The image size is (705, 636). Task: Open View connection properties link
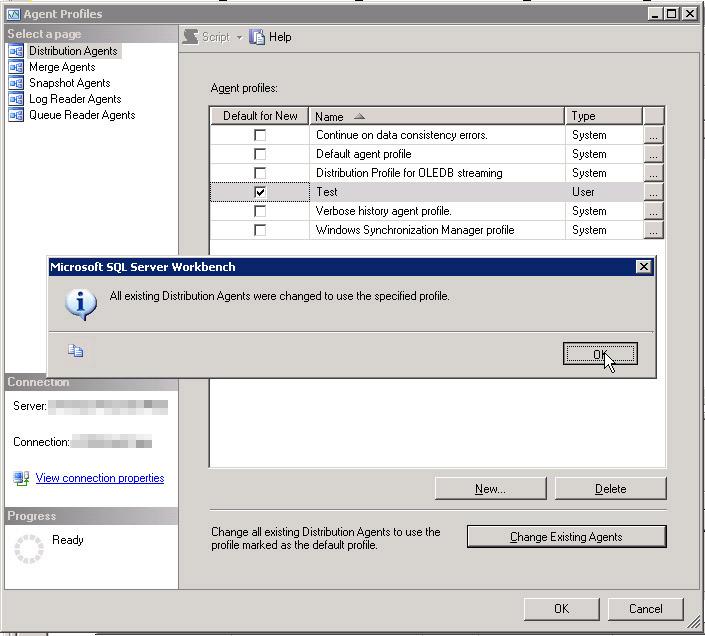point(100,478)
